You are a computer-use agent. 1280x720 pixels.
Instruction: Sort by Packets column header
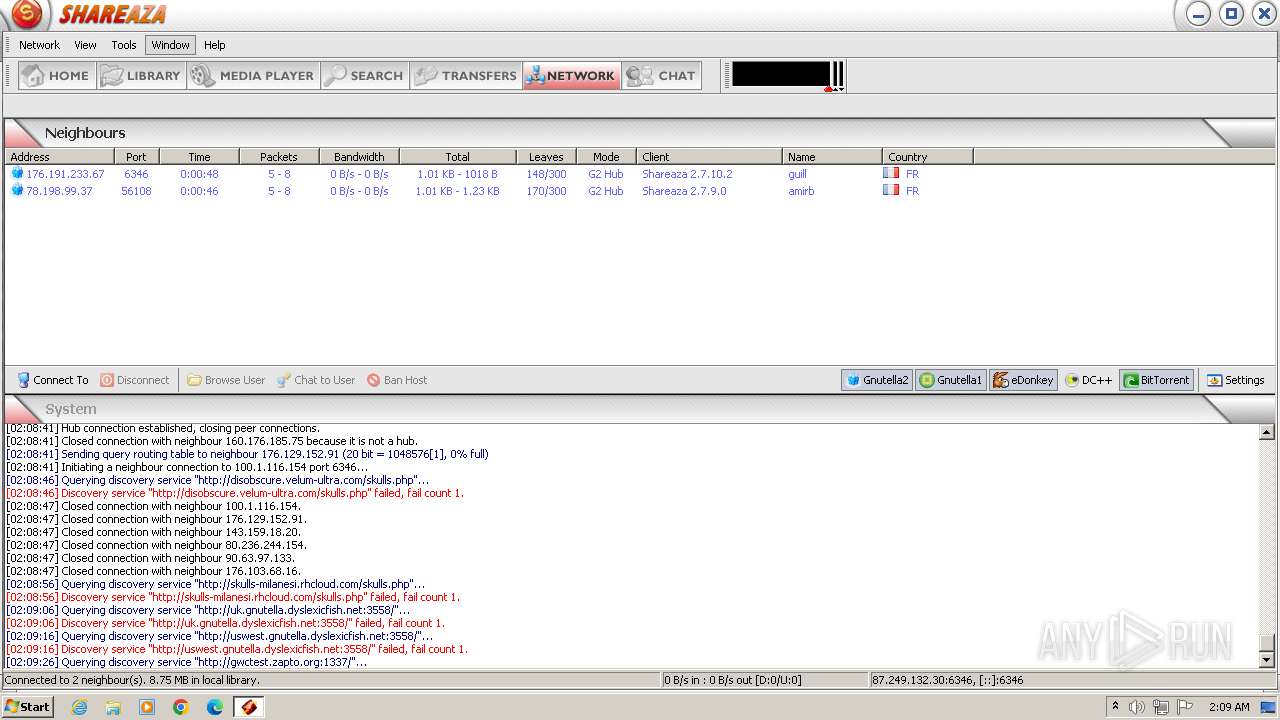pos(279,157)
